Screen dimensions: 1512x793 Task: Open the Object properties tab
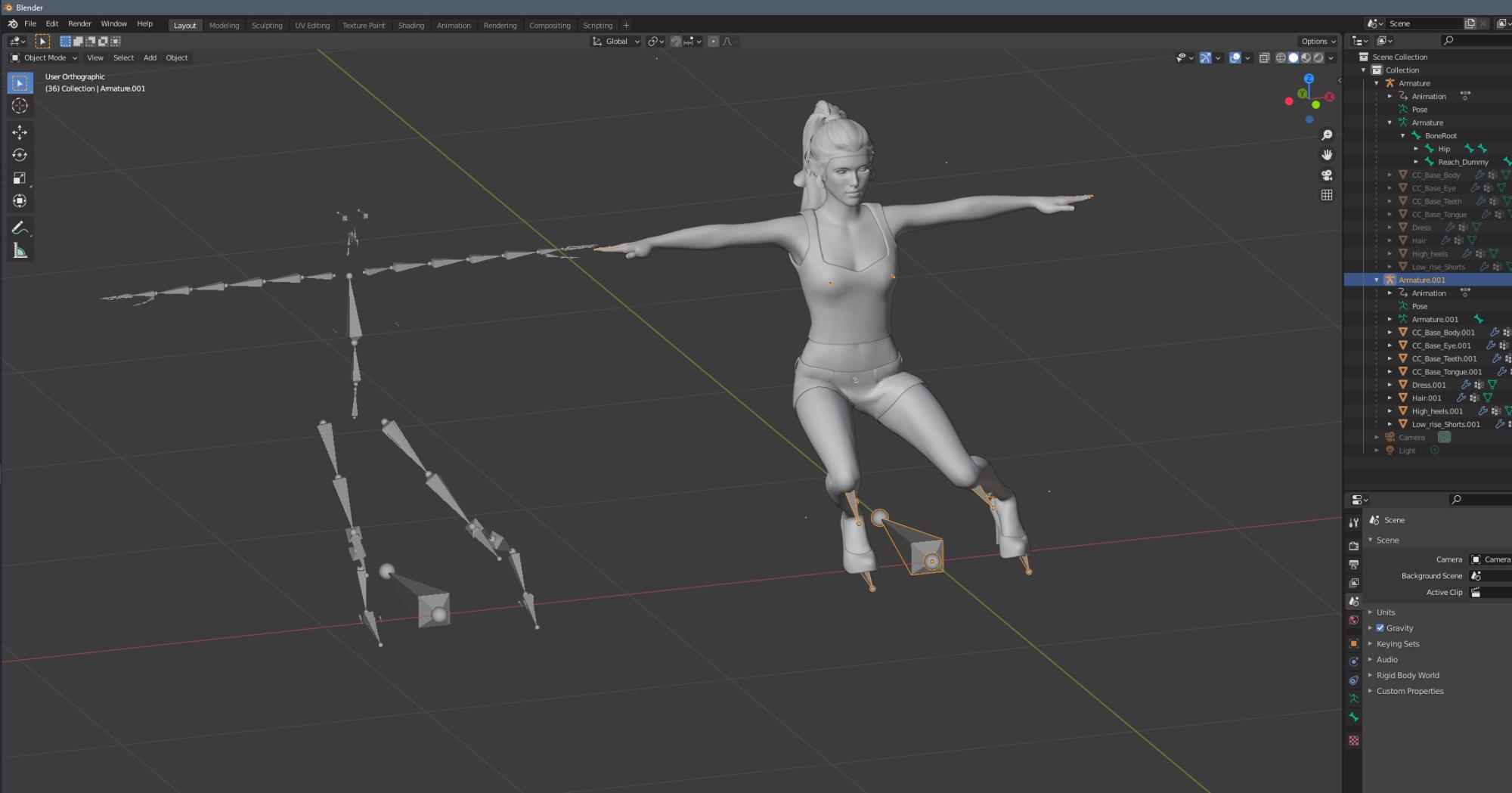1354,643
